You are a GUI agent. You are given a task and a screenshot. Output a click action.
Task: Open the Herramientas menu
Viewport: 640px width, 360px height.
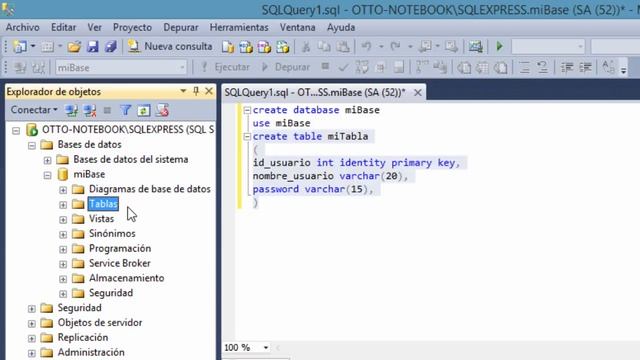click(239, 27)
